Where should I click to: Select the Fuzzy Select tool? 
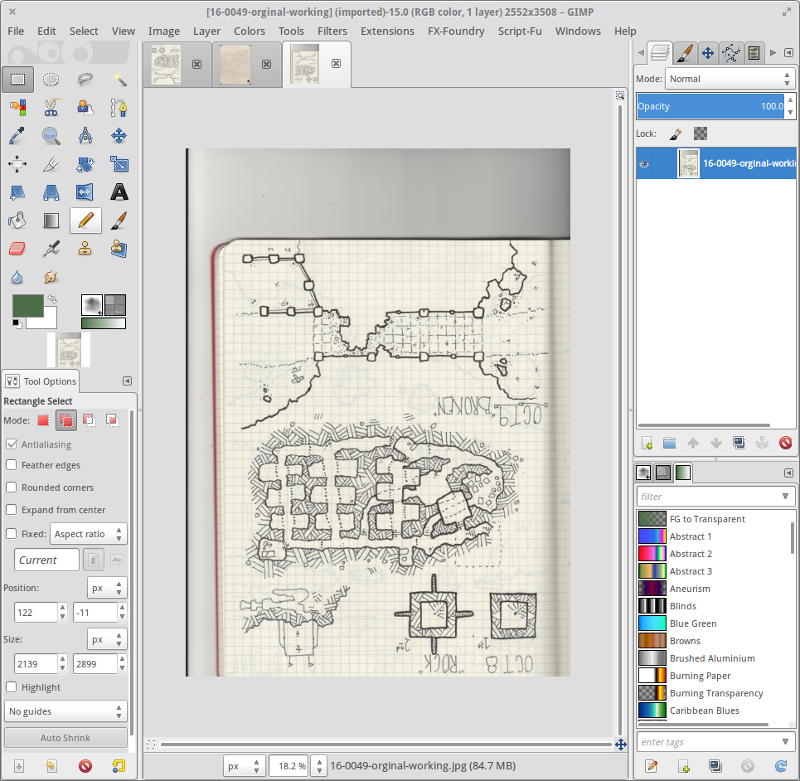pos(117,79)
